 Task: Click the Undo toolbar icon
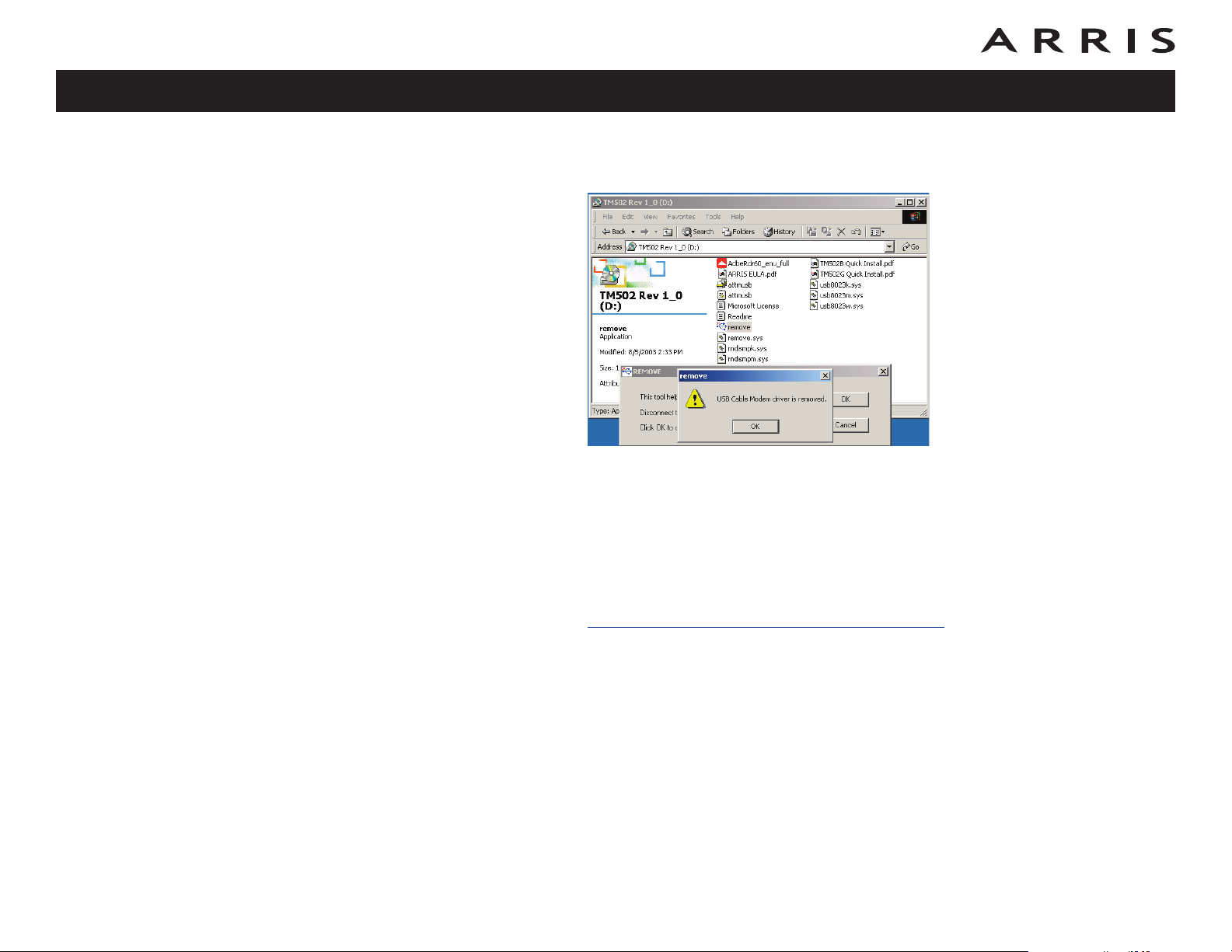pyautogui.click(x=856, y=232)
